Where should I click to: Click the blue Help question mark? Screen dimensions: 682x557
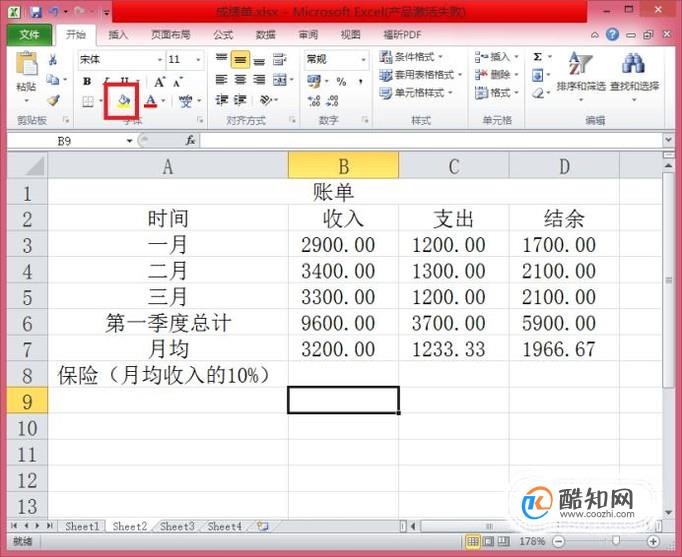pyautogui.click(x=612, y=34)
